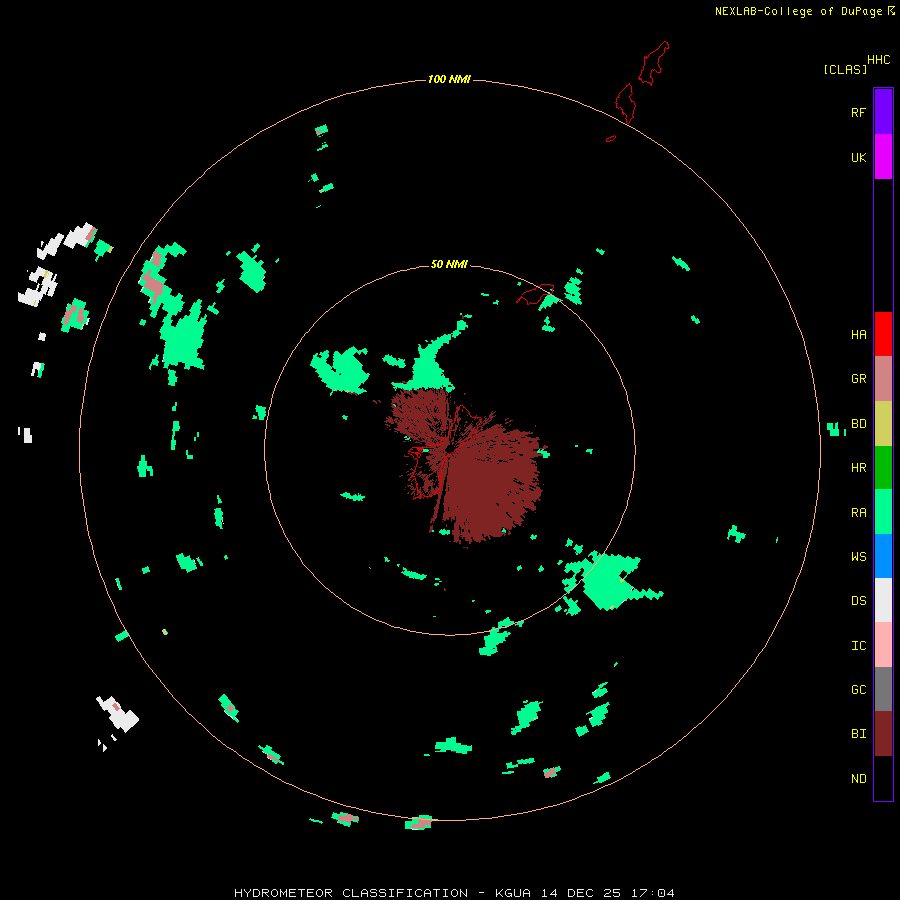900x900 pixels.
Task: Click the HR legend label
Action: point(858,468)
